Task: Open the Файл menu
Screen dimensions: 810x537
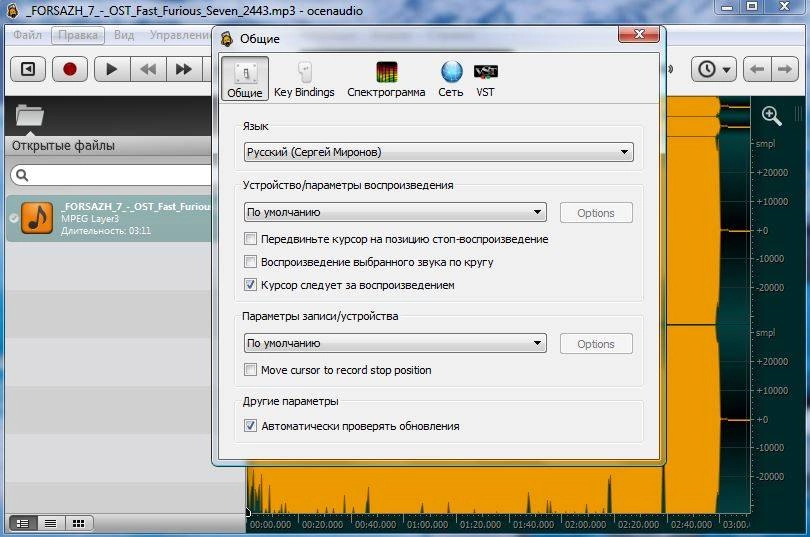Action: tap(27, 35)
